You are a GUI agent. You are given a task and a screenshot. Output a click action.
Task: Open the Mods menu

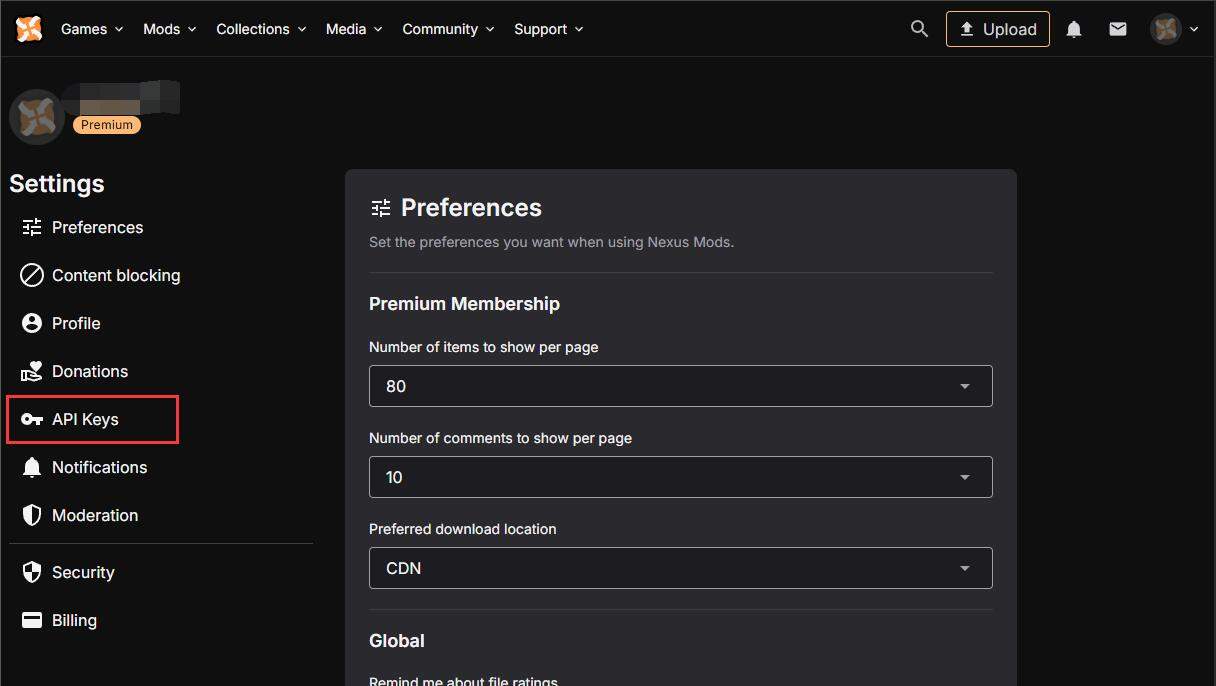[x=169, y=29]
